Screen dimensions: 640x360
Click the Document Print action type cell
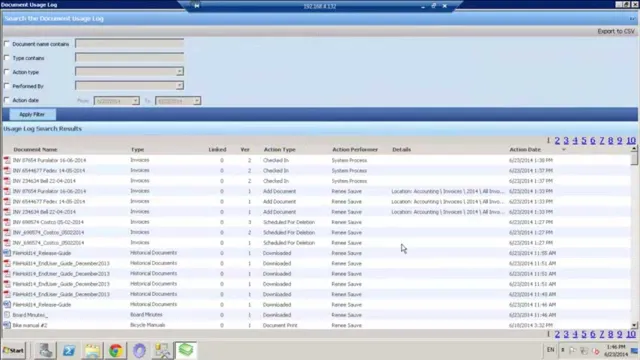pyautogui.click(x=280, y=325)
